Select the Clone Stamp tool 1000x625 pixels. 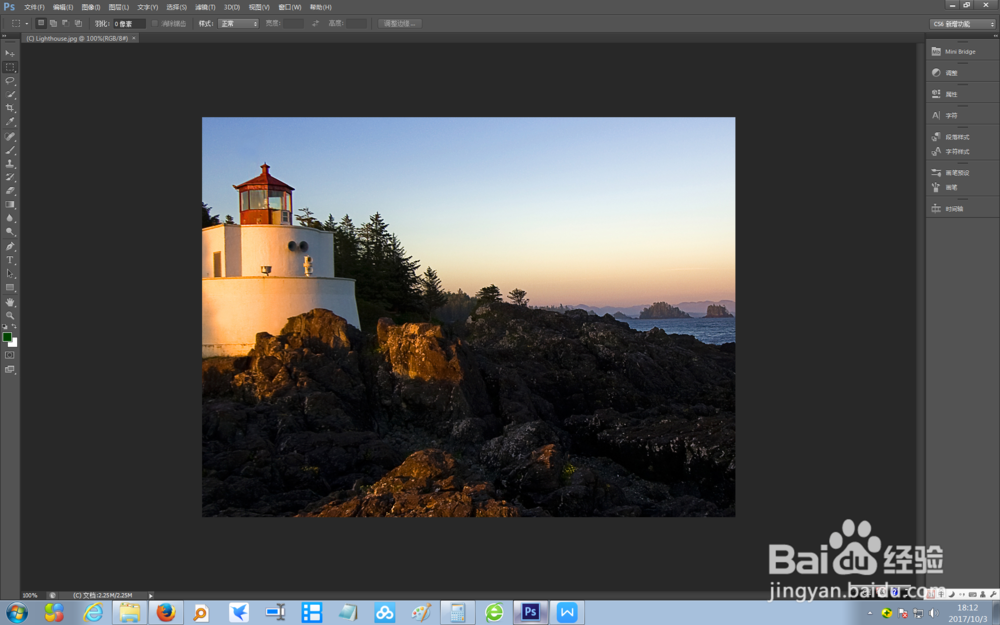point(10,164)
